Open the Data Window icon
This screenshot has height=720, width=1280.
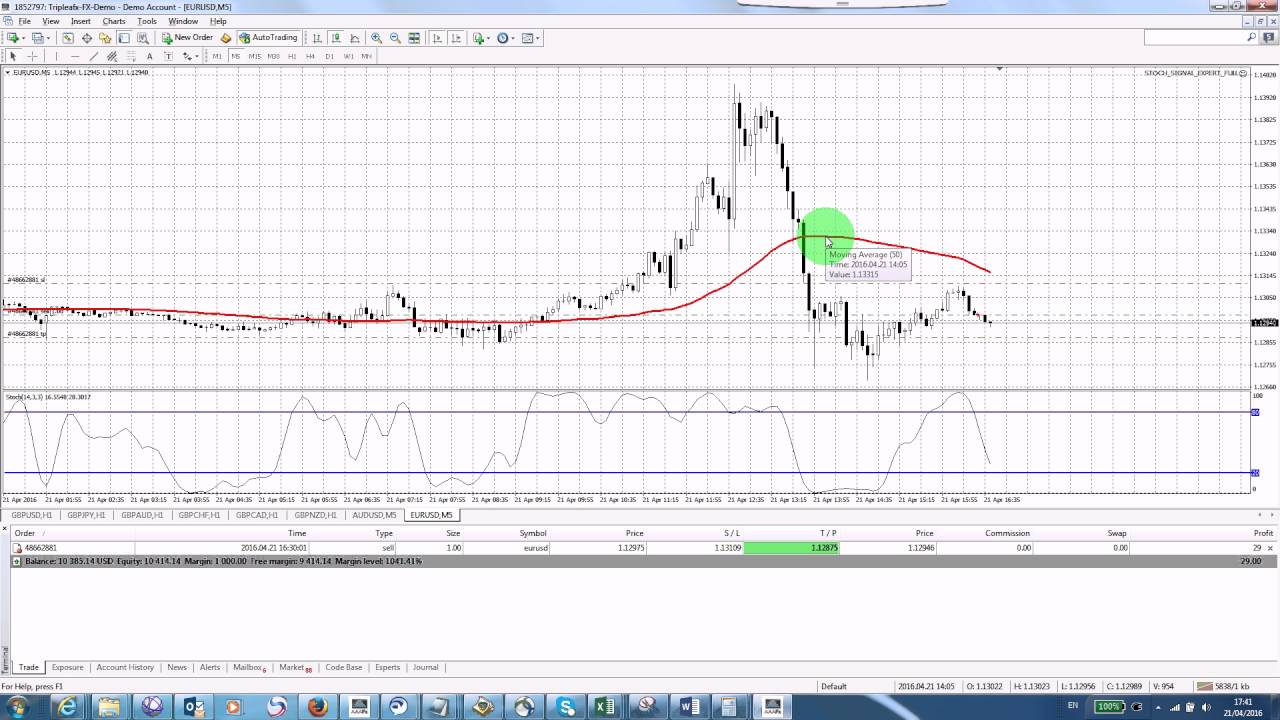coord(87,38)
